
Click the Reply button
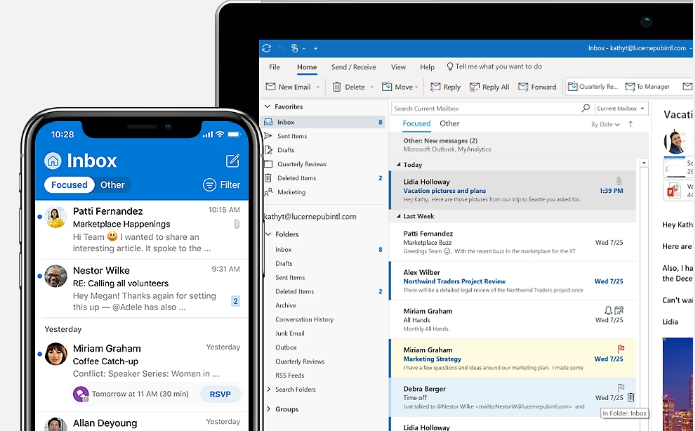pyautogui.click(x=445, y=87)
